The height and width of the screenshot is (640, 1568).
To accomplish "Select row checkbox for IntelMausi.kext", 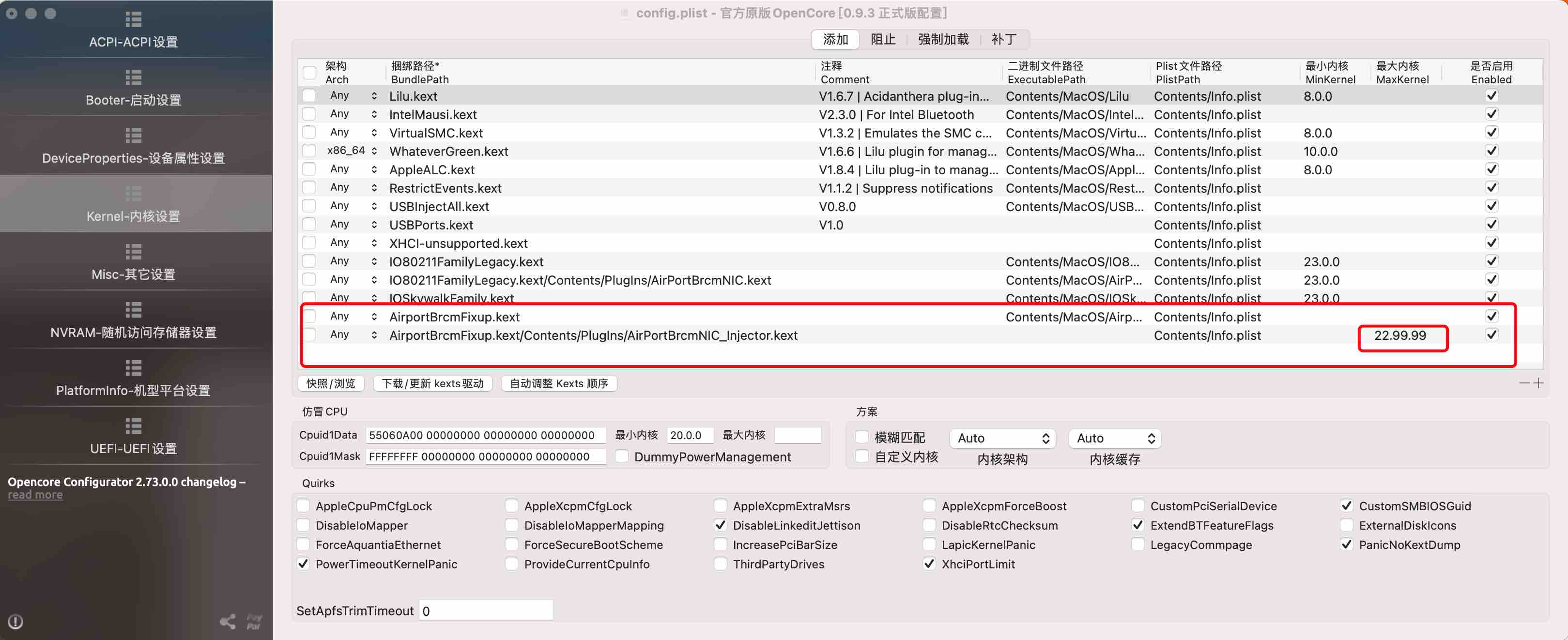I will [309, 114].
